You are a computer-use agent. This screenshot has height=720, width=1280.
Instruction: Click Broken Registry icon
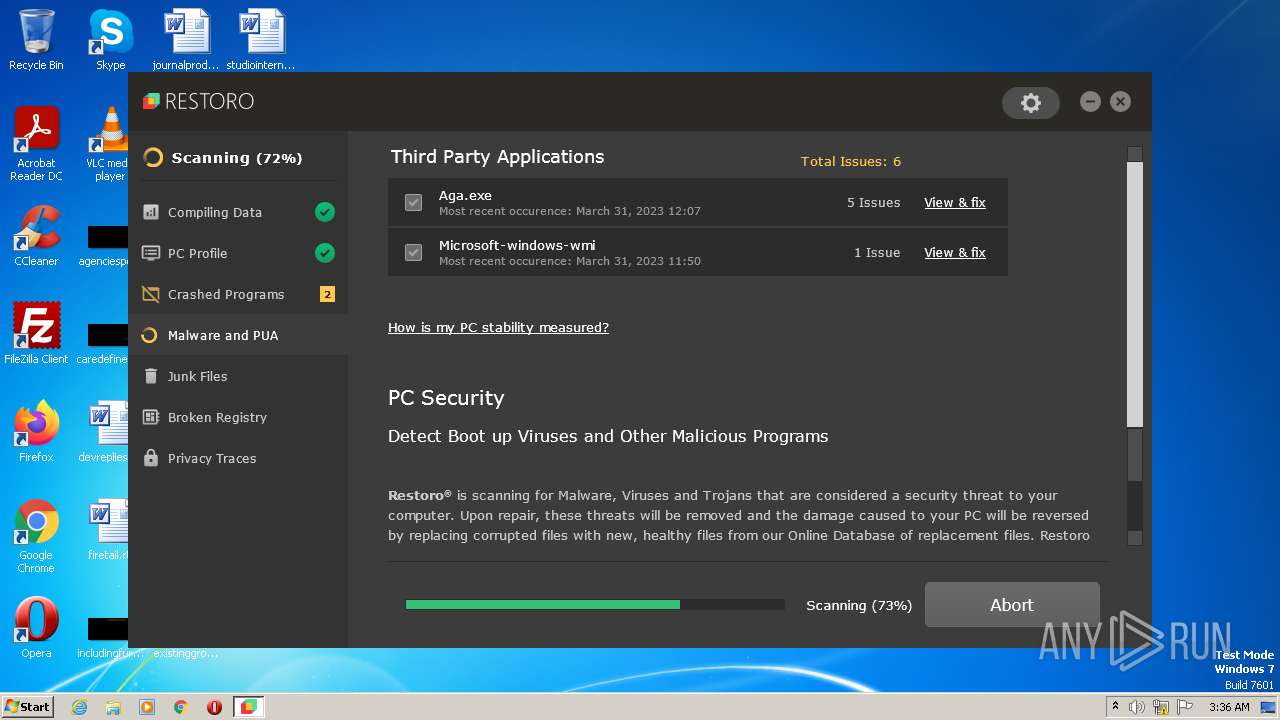pyautogui.click(x=151, y=417)
